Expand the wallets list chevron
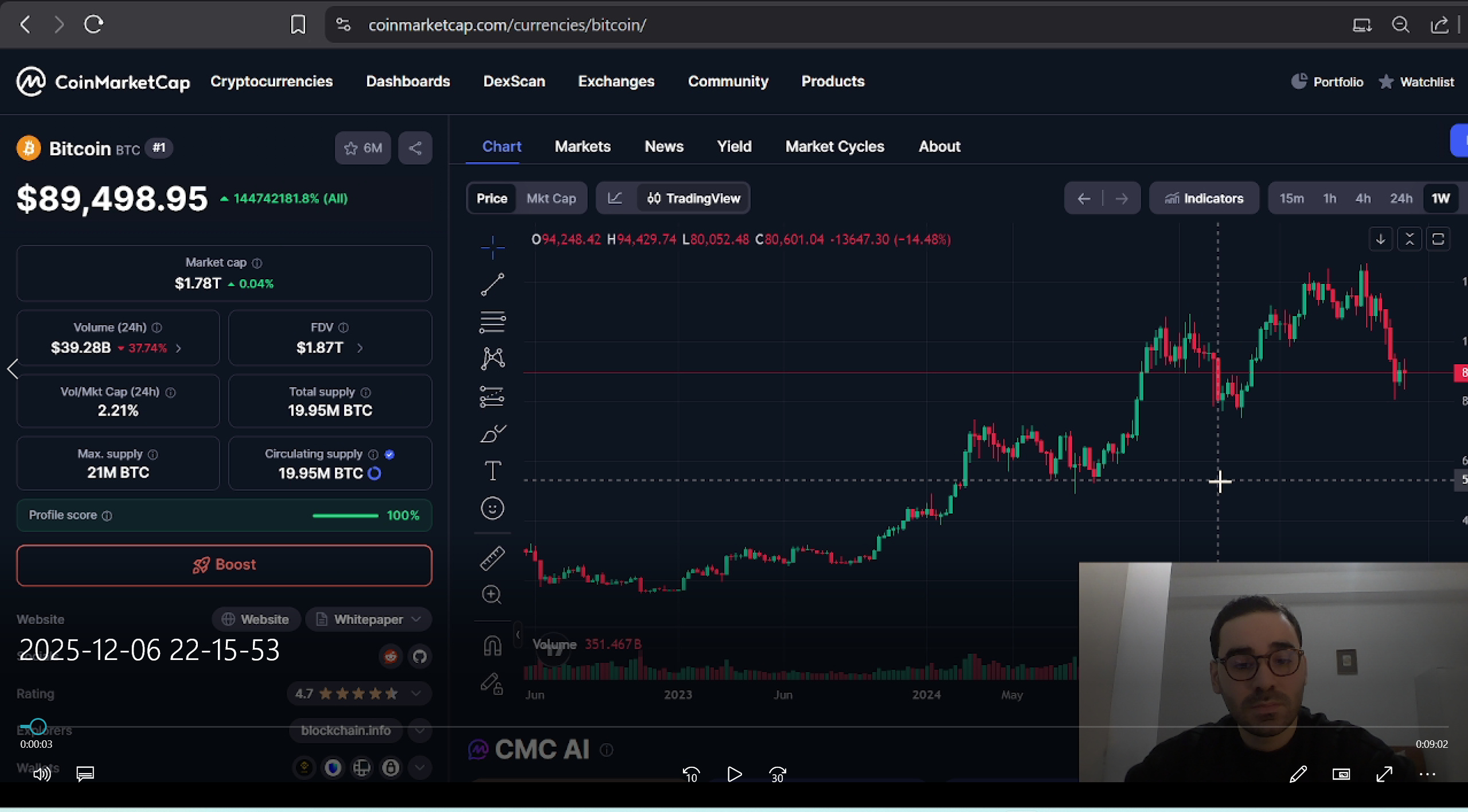Viewport: 1468px width, 812px height. [x=420, y=767]
